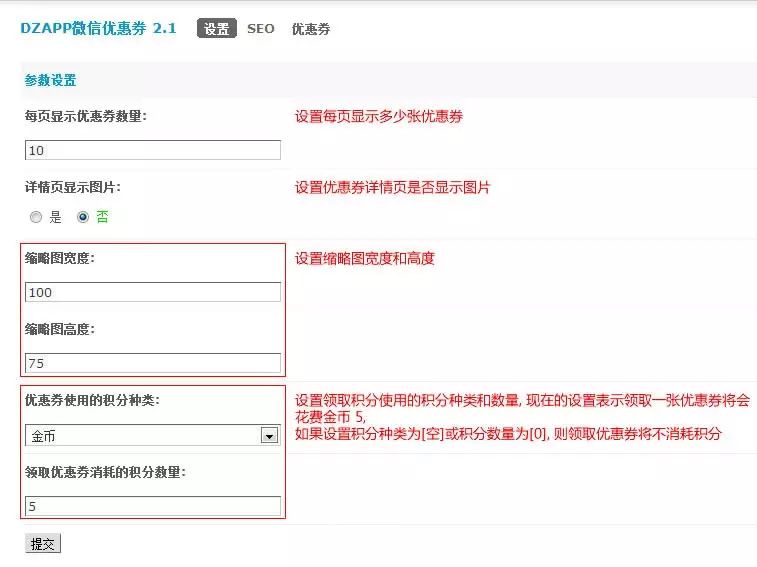Focus the 积分数量 field containing 5
The height and width of the screenshot is (567, 757).
coord(153,506)
